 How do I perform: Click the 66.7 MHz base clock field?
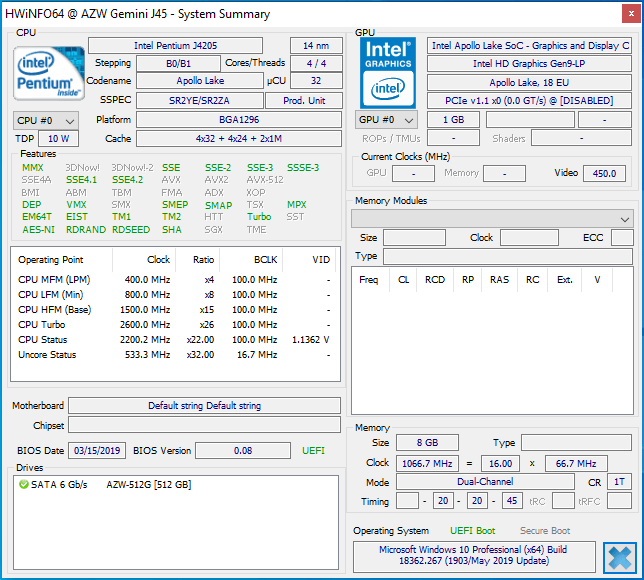click(576, 464)
